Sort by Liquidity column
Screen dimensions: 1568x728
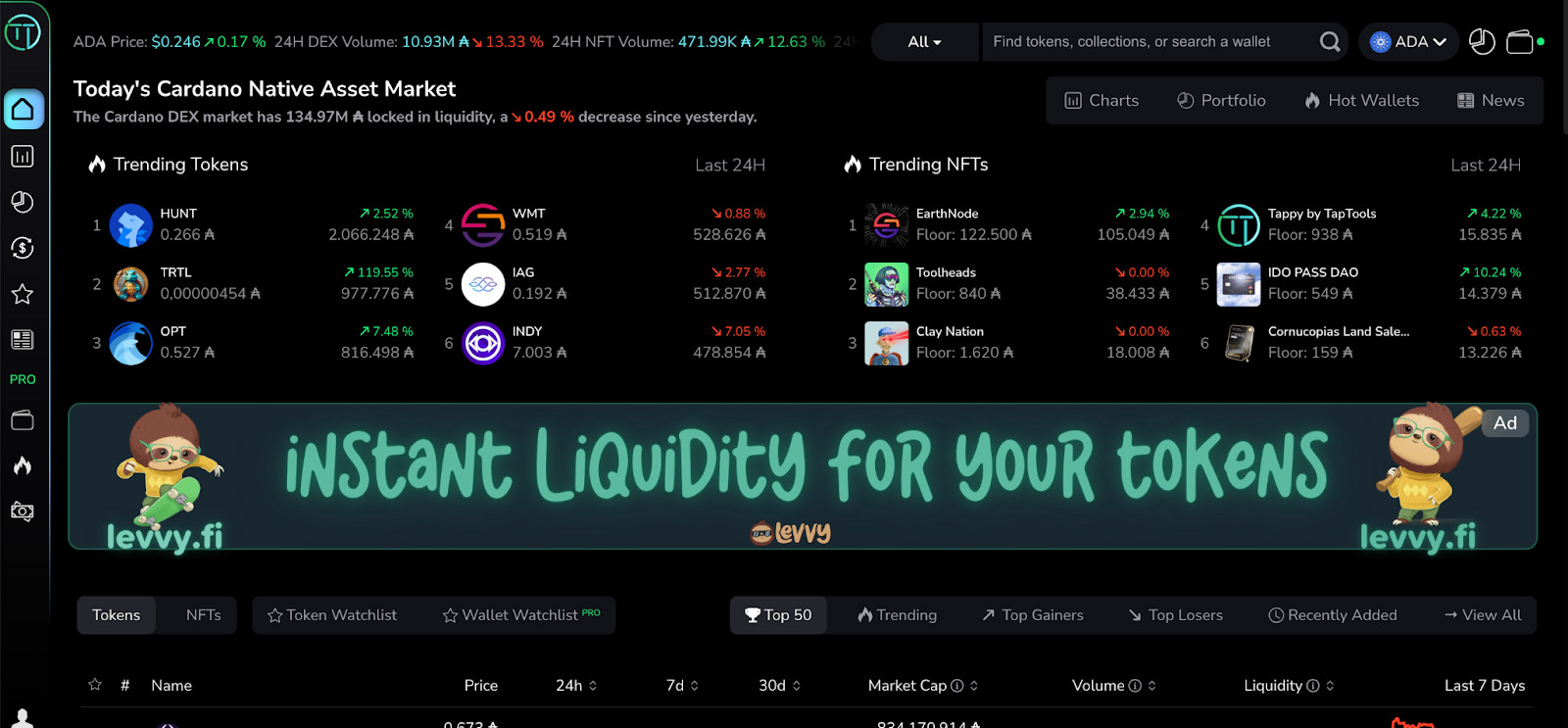[x=1289, y=686]
